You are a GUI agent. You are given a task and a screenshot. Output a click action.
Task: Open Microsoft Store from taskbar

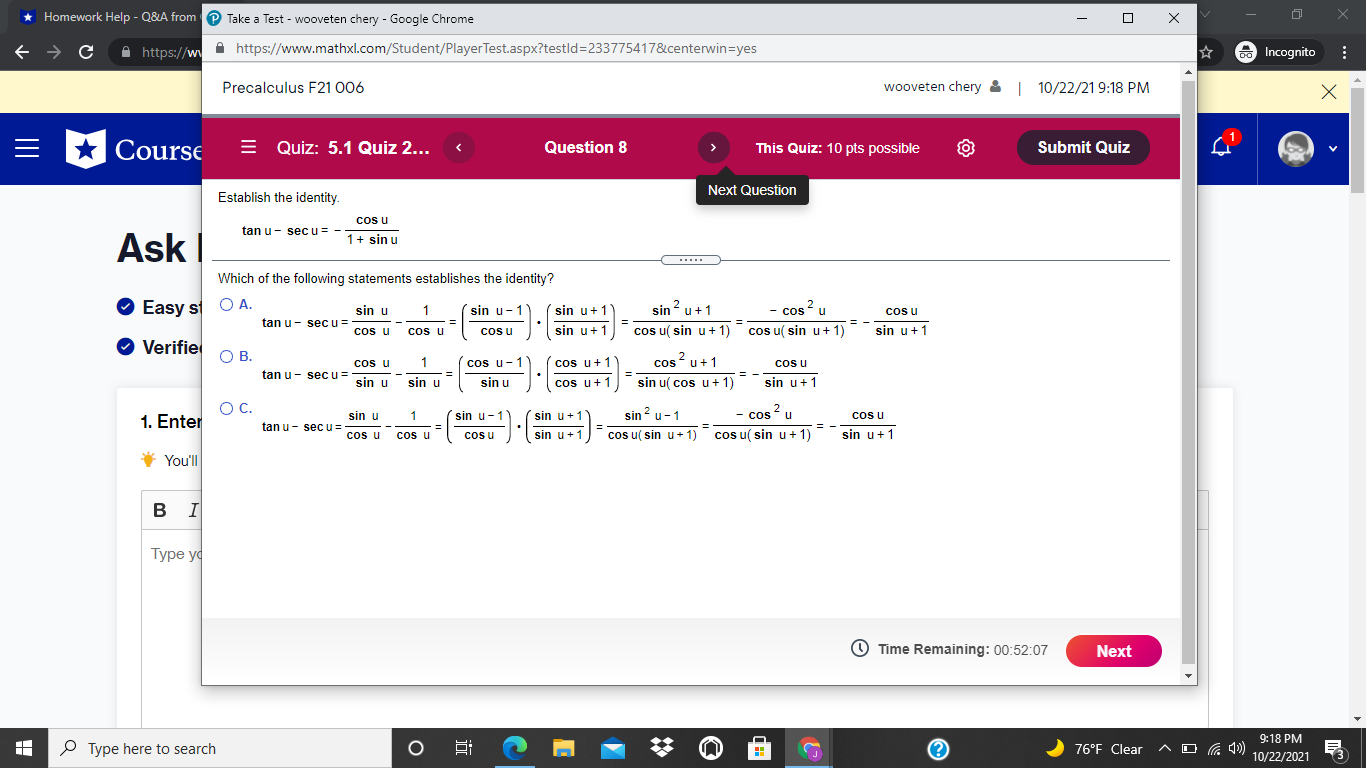759,748
